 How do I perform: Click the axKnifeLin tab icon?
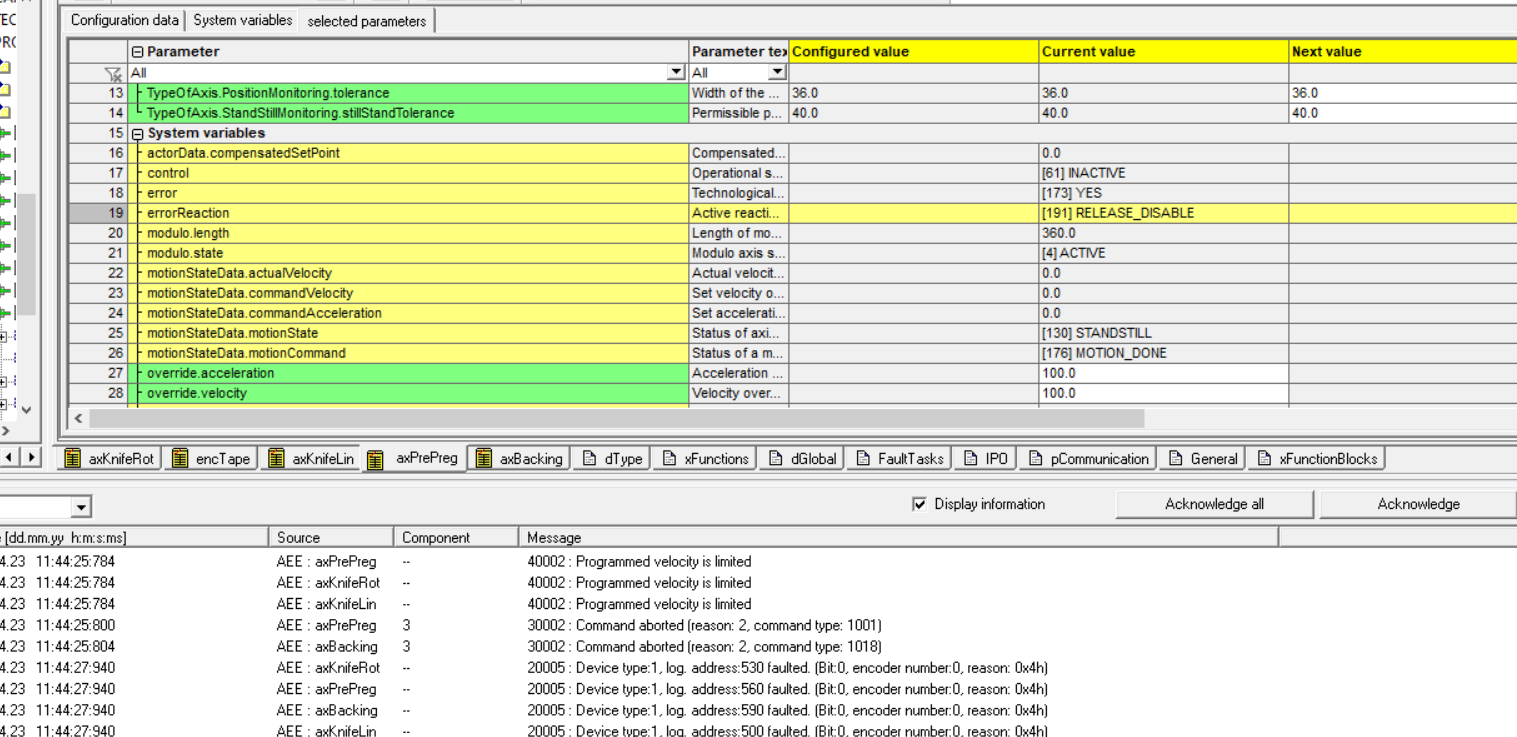[276, 459]
